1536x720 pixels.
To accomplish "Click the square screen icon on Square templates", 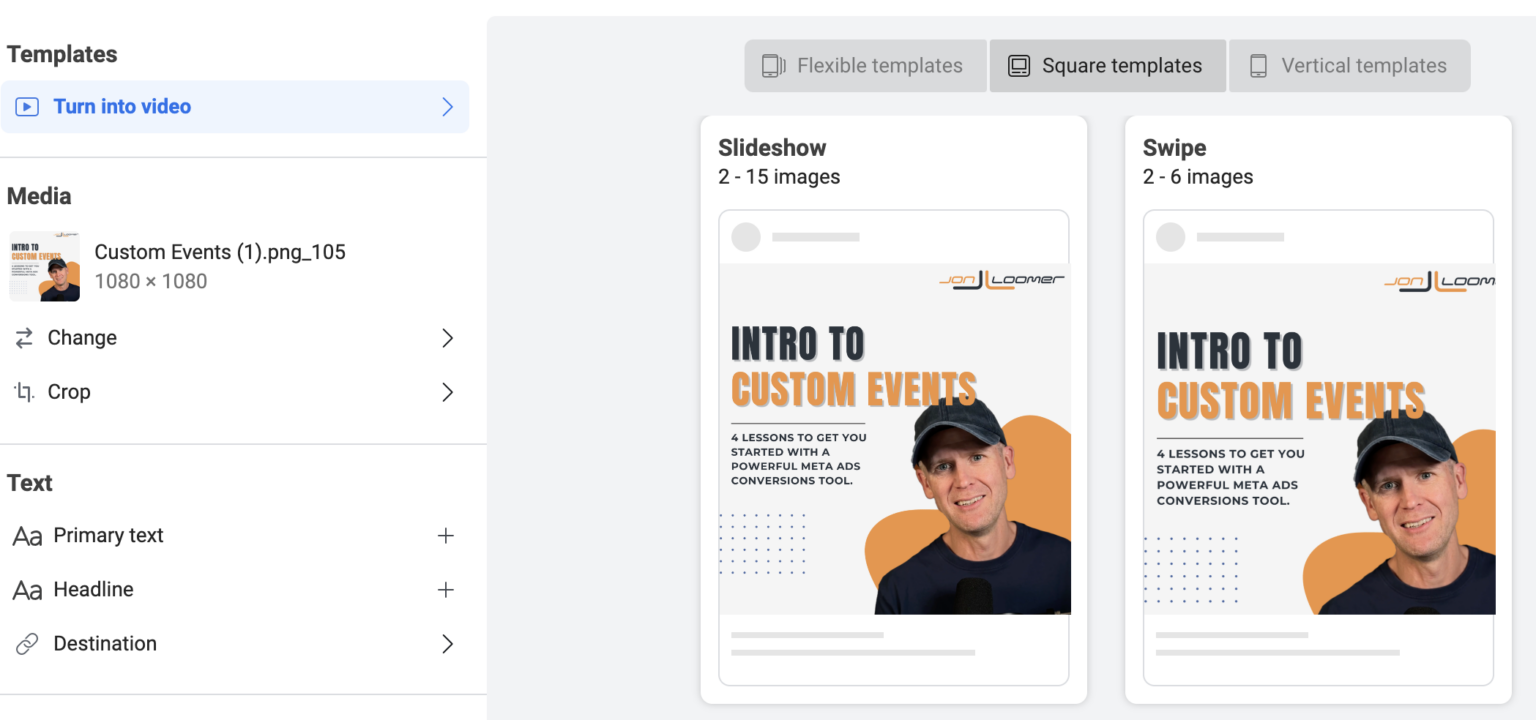I will (1019, 65).
